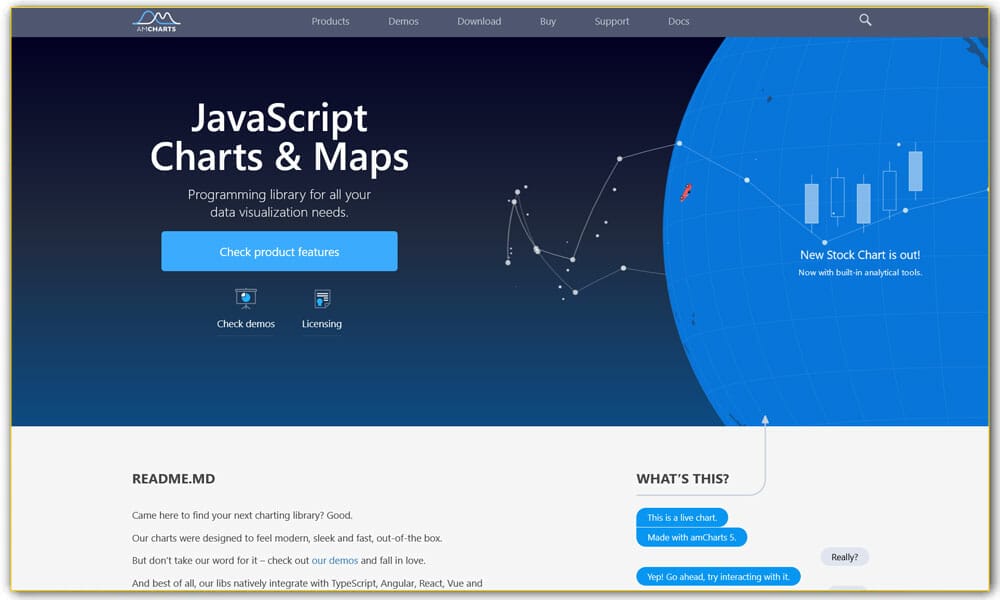
Task: Click the presentation icon above Check demos
Action: point(245,298)
